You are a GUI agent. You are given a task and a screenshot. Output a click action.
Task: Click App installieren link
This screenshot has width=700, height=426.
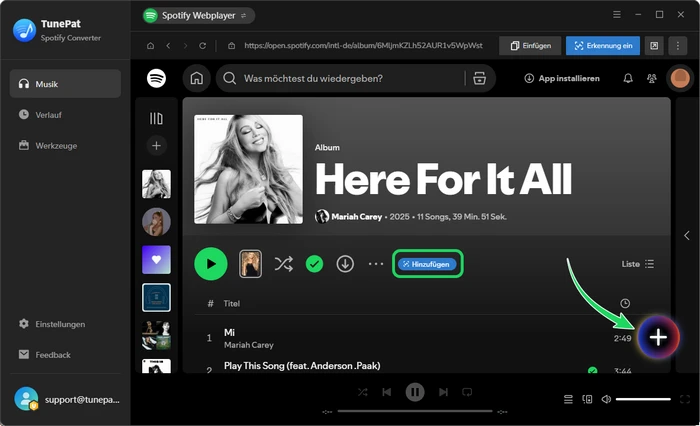(x=562, y=78)
